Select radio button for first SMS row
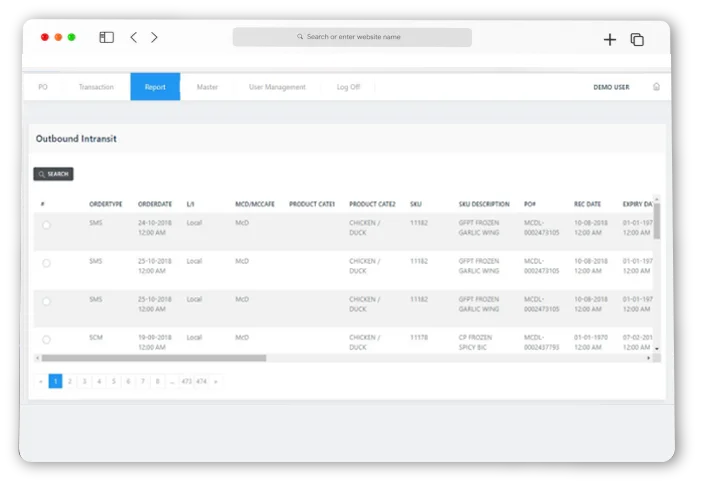The width and height of the screenshot is (701, 485). coord(46,226)
